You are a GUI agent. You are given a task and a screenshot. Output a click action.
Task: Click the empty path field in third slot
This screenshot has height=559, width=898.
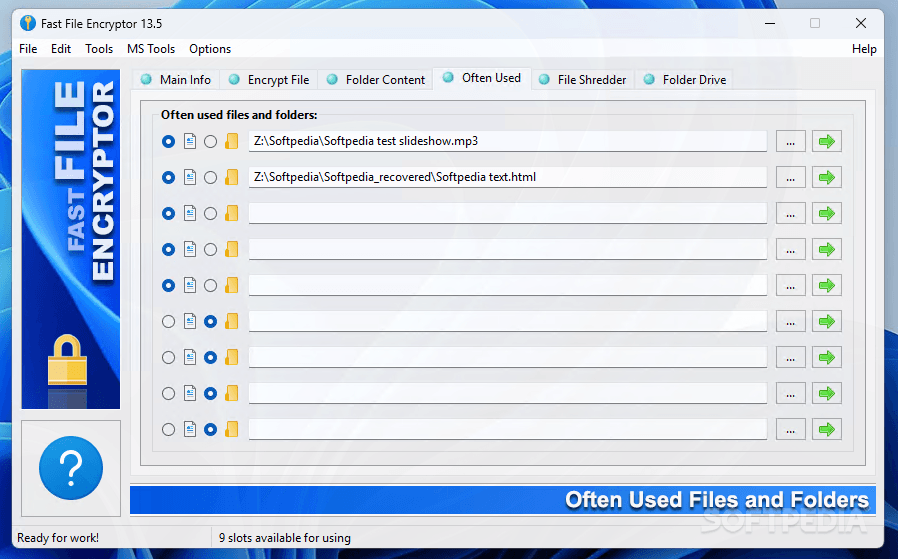tap(507, 214)
